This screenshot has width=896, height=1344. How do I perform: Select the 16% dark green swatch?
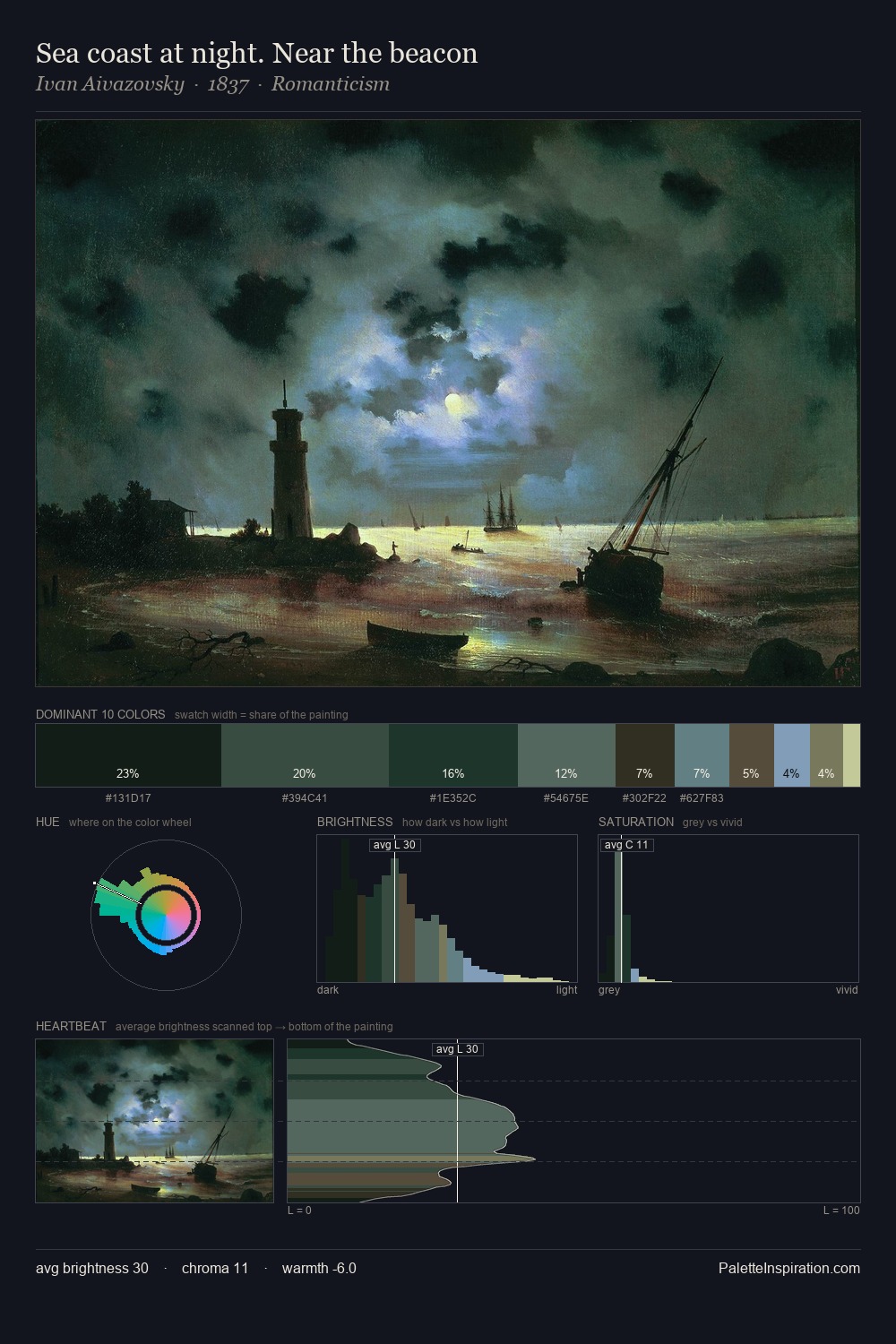pyautogui.click(x=453, y=755)
